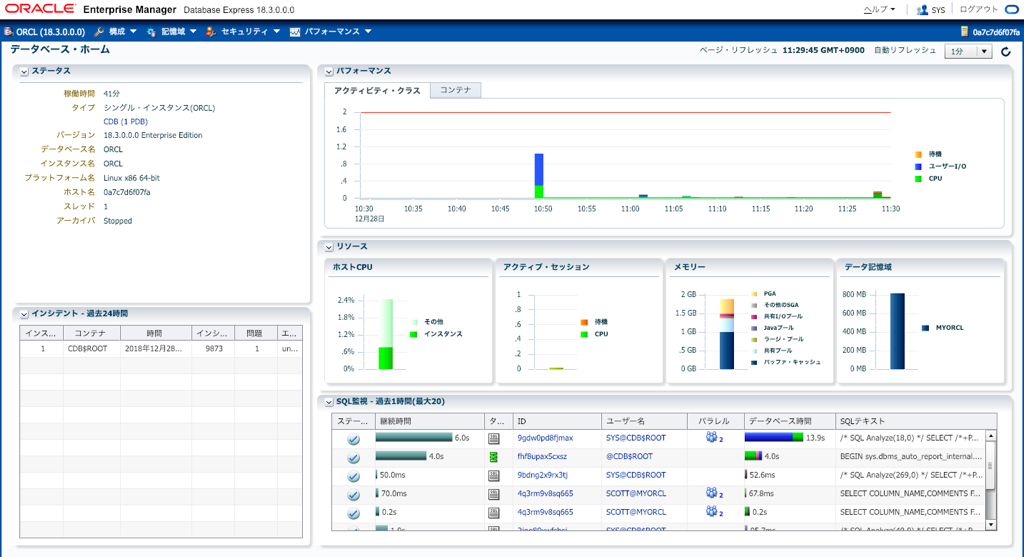
Task: Click the 継続時間 column header
Action: 429,421
